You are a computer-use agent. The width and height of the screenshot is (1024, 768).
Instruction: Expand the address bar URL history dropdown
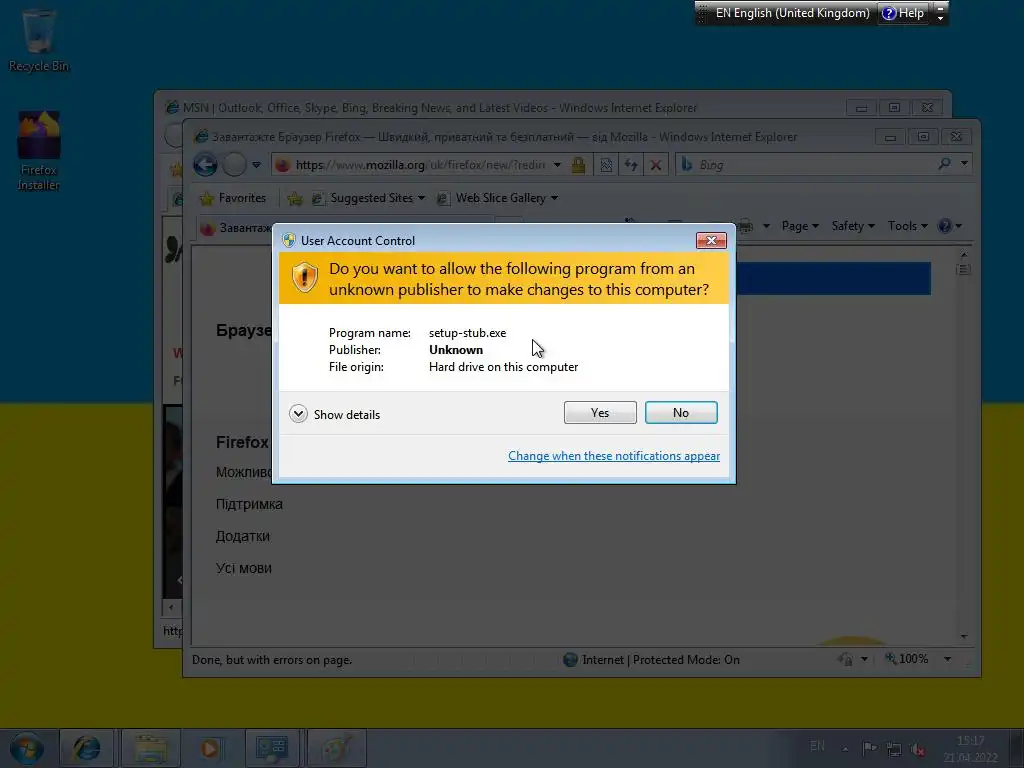point(557,165)
